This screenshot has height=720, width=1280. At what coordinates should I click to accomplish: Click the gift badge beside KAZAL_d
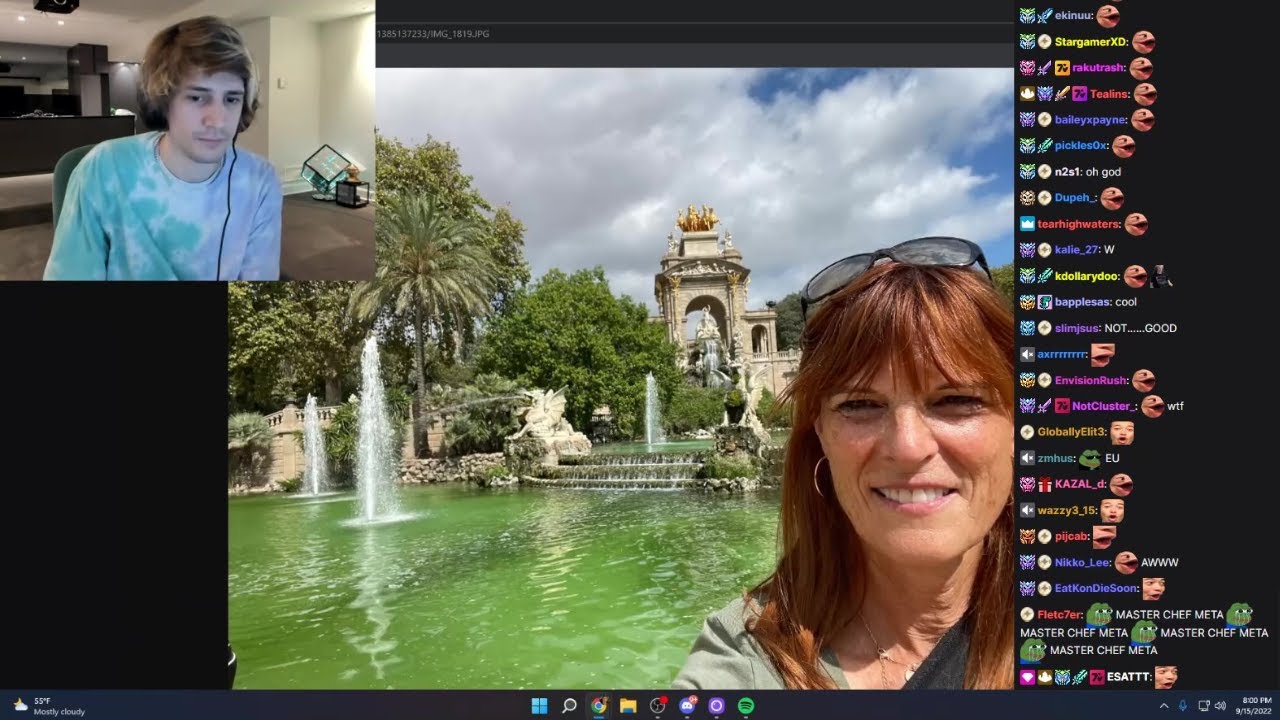tap(1044, 484)
